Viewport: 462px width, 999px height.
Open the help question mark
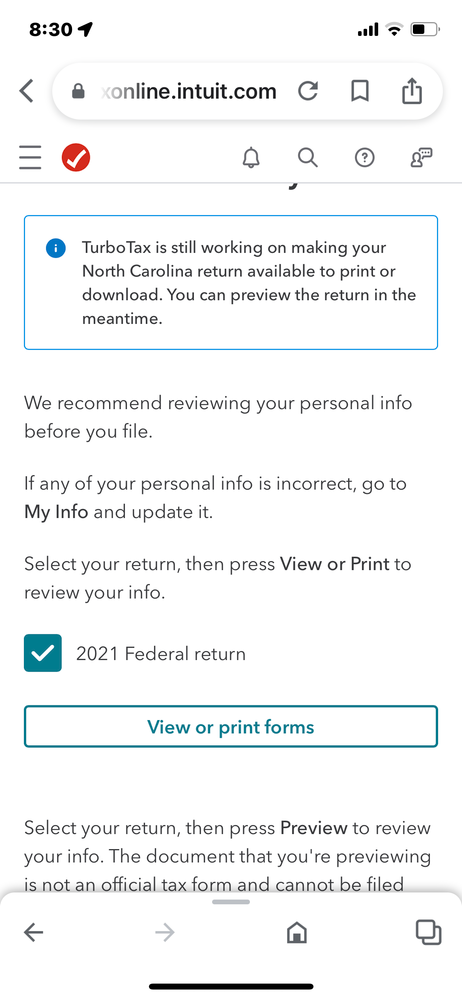click(x=365, y=157)
